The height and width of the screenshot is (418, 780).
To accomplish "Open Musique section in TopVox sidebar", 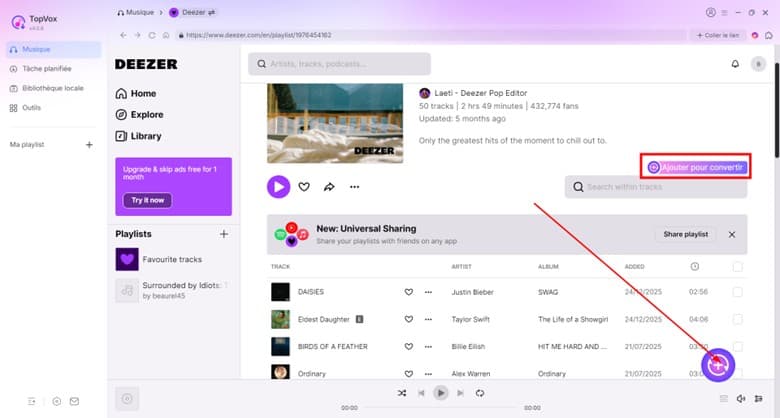I will point(53,49).
